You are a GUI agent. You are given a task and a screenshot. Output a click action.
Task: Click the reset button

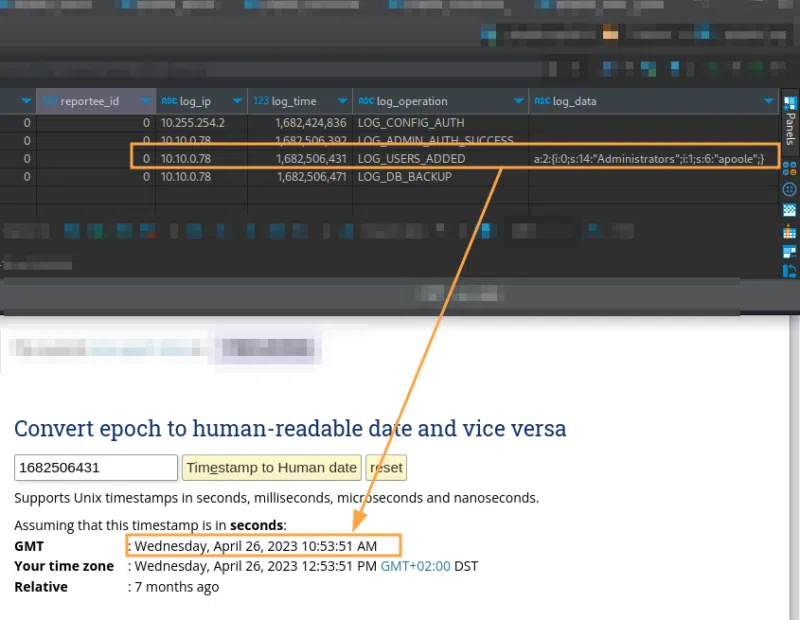click(x=386, y=468)
